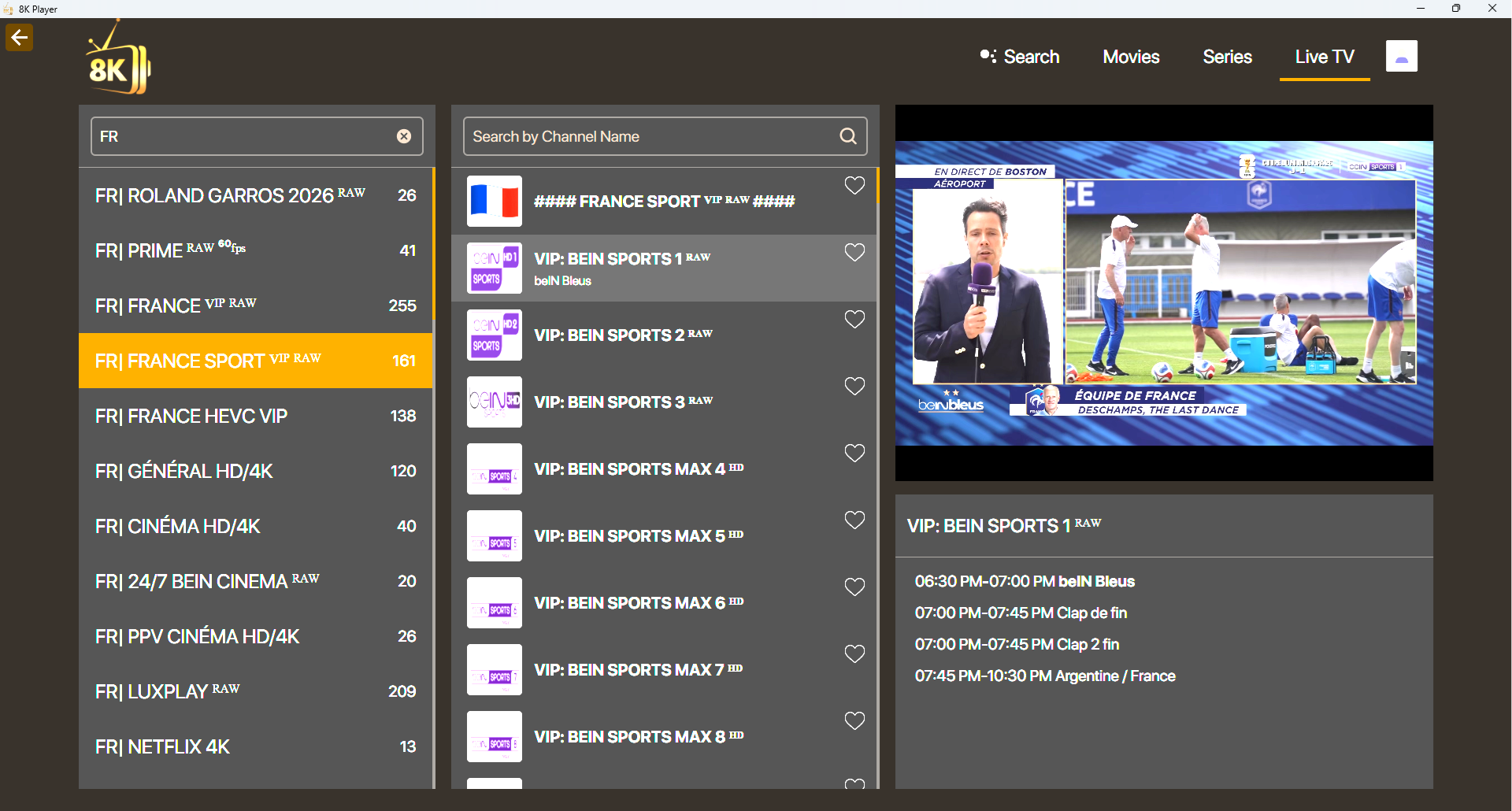Click the BEIN SPORTS MAX 5 logo
Viewport: 1512px width, 811px height.
click(495, 535)
